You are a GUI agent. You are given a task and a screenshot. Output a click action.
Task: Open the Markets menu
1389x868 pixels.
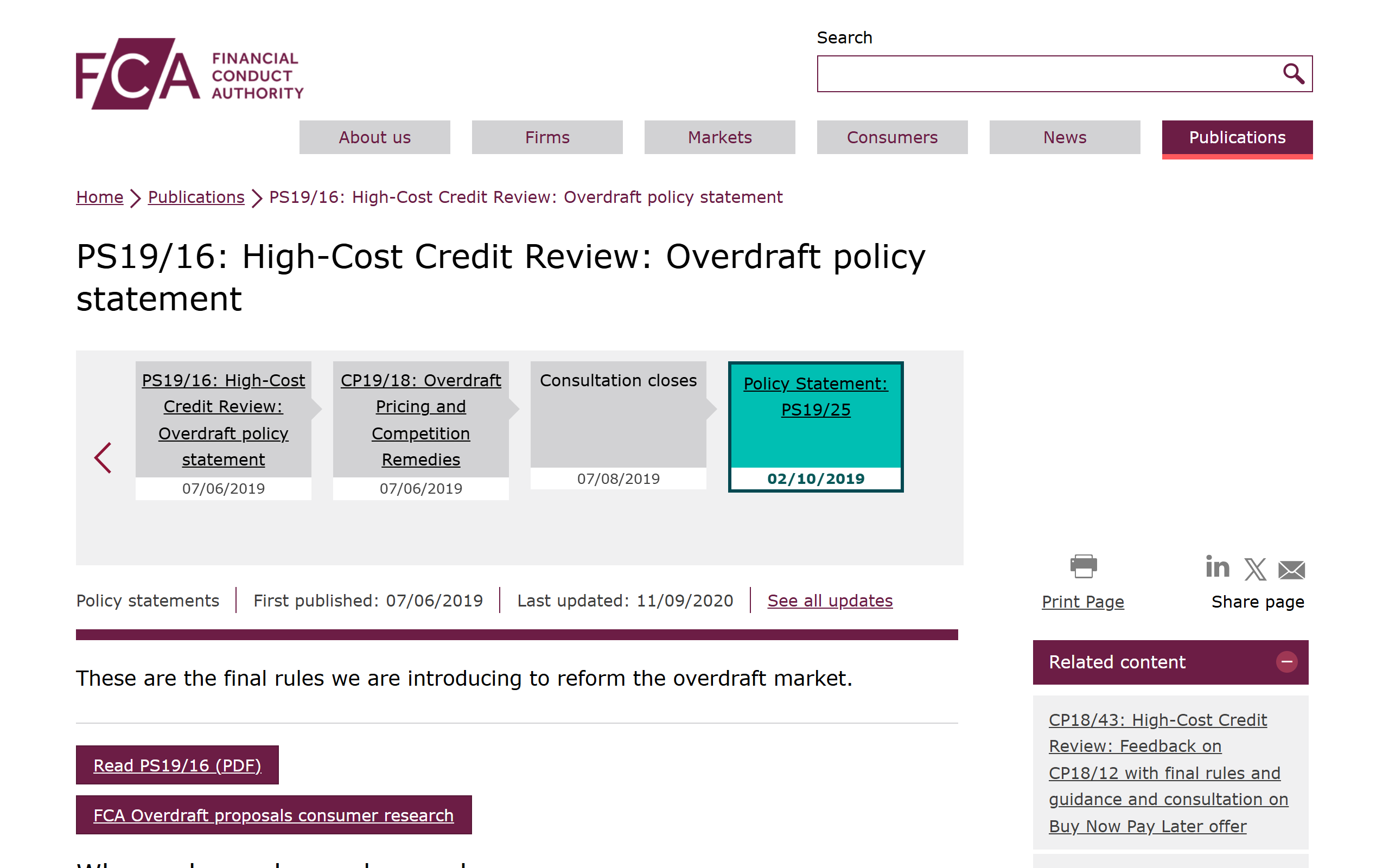[720, 137]
